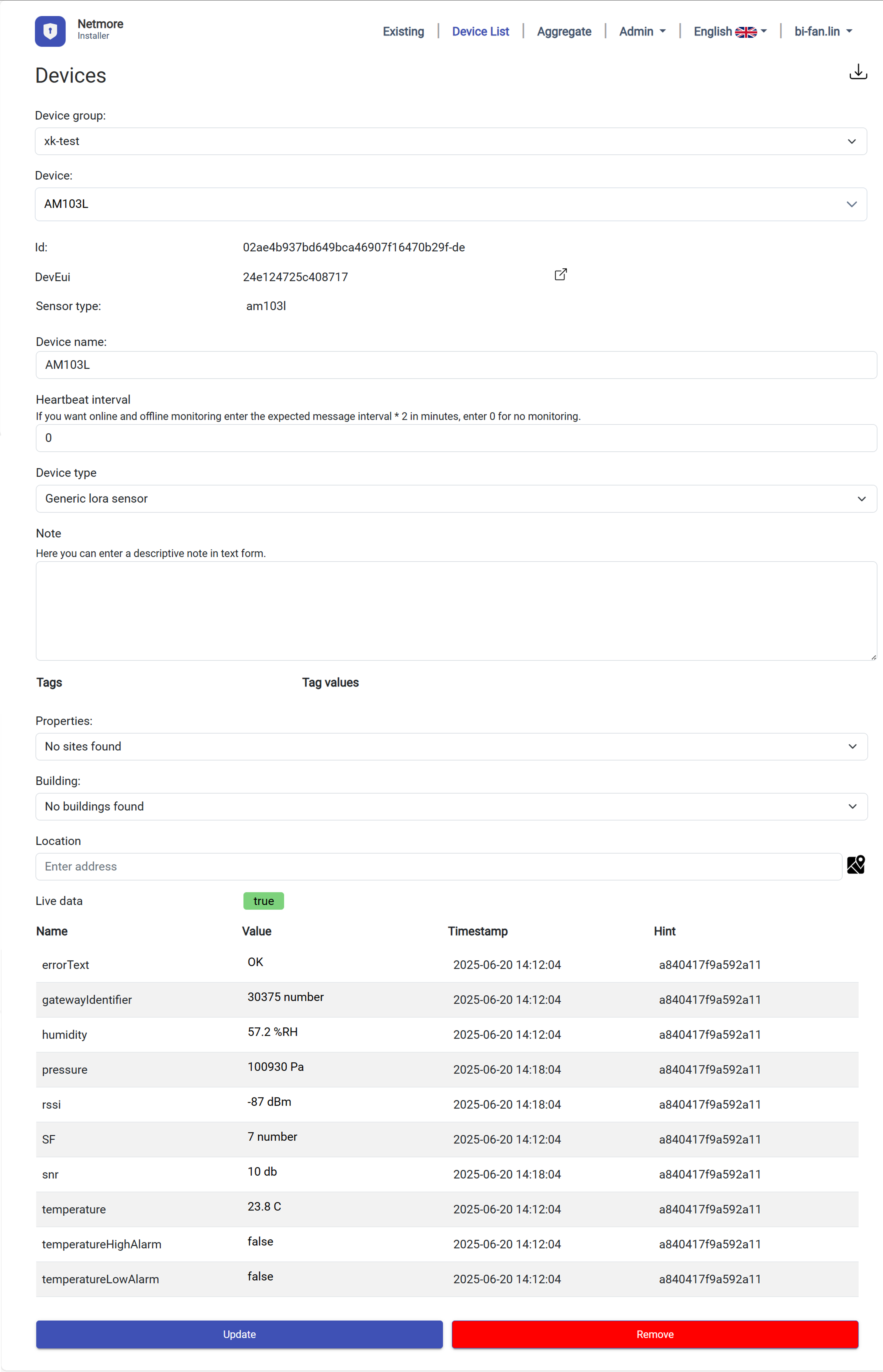This screenshot has height=1372, width=883.
Task: Download device data with the export icon
Action: pos(858,72)
